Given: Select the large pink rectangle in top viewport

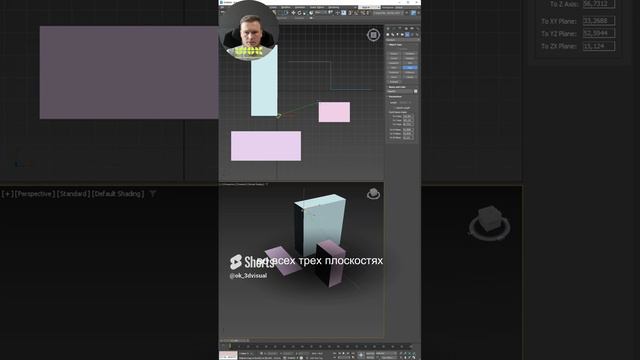Looking at the screenshot, I should pos(266,146).
